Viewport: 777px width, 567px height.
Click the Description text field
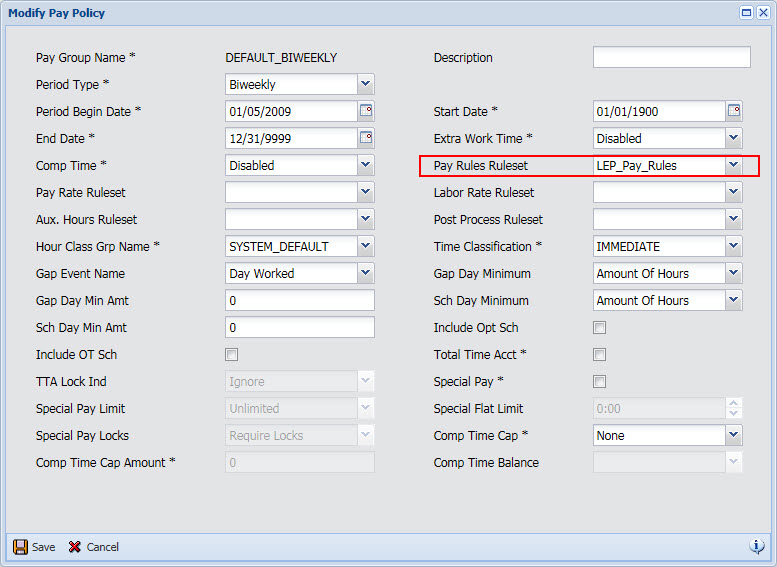(671, 57)
